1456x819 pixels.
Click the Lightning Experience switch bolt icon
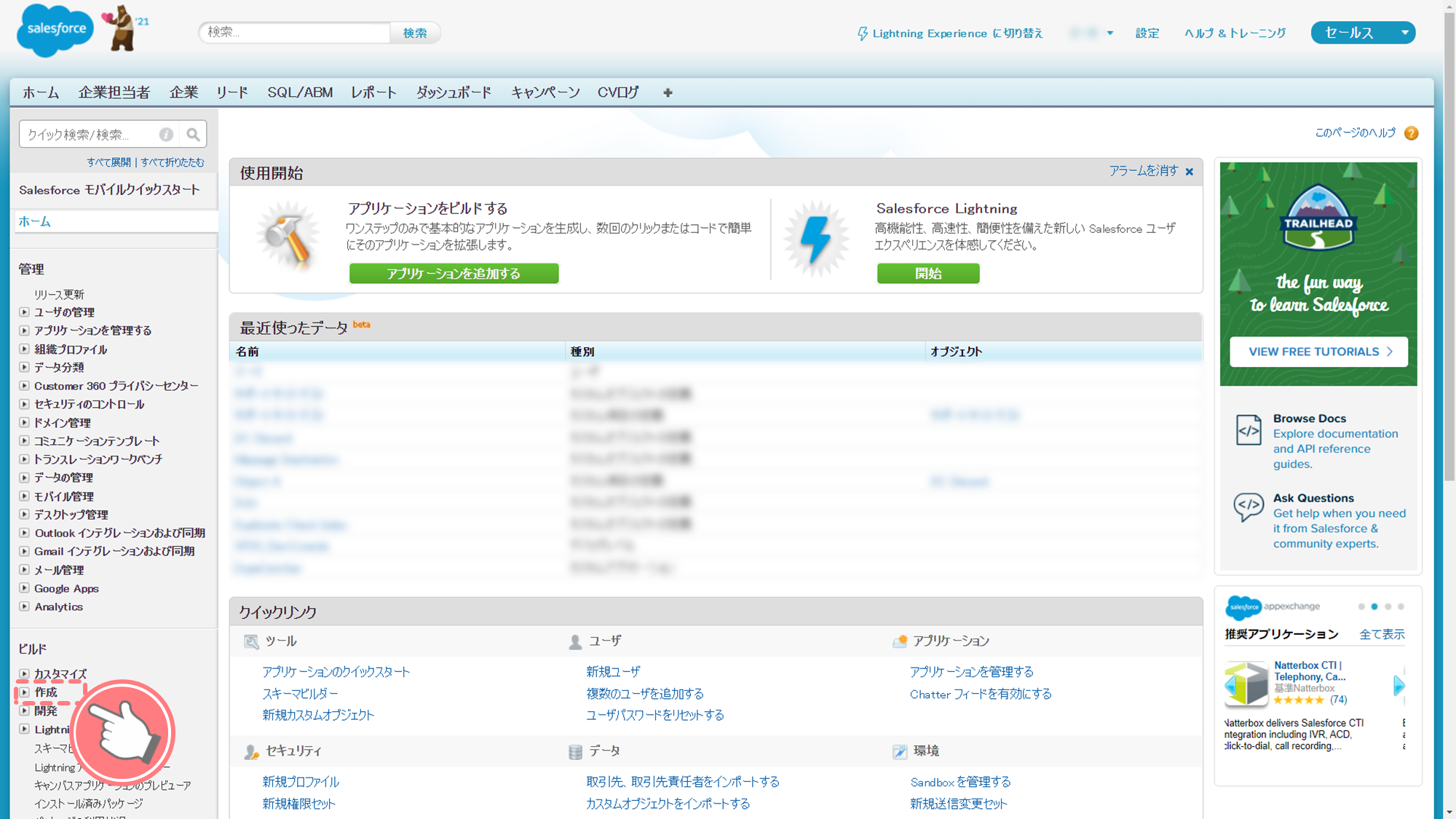coord(863,33)
